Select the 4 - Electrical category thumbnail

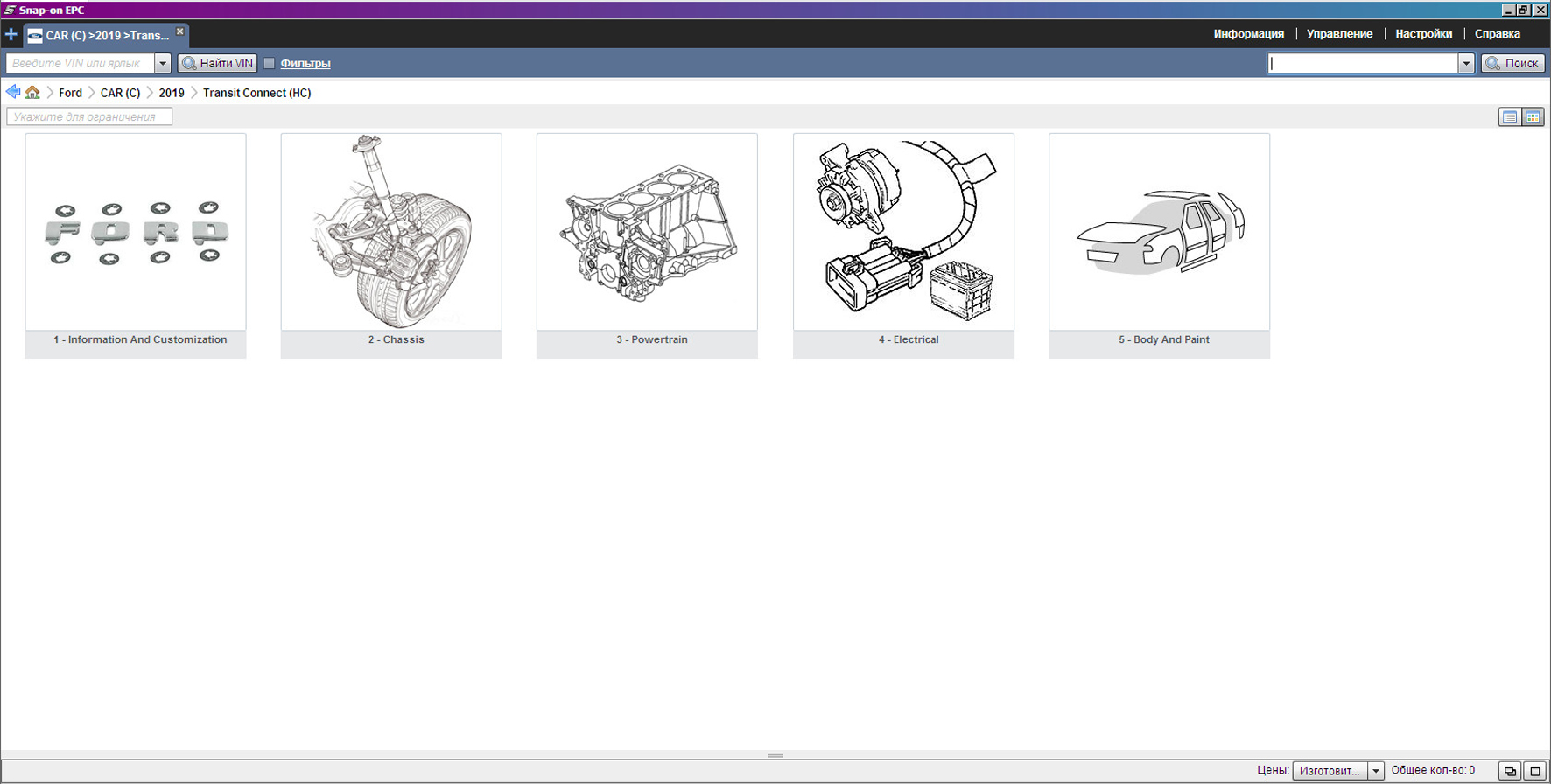903,233
